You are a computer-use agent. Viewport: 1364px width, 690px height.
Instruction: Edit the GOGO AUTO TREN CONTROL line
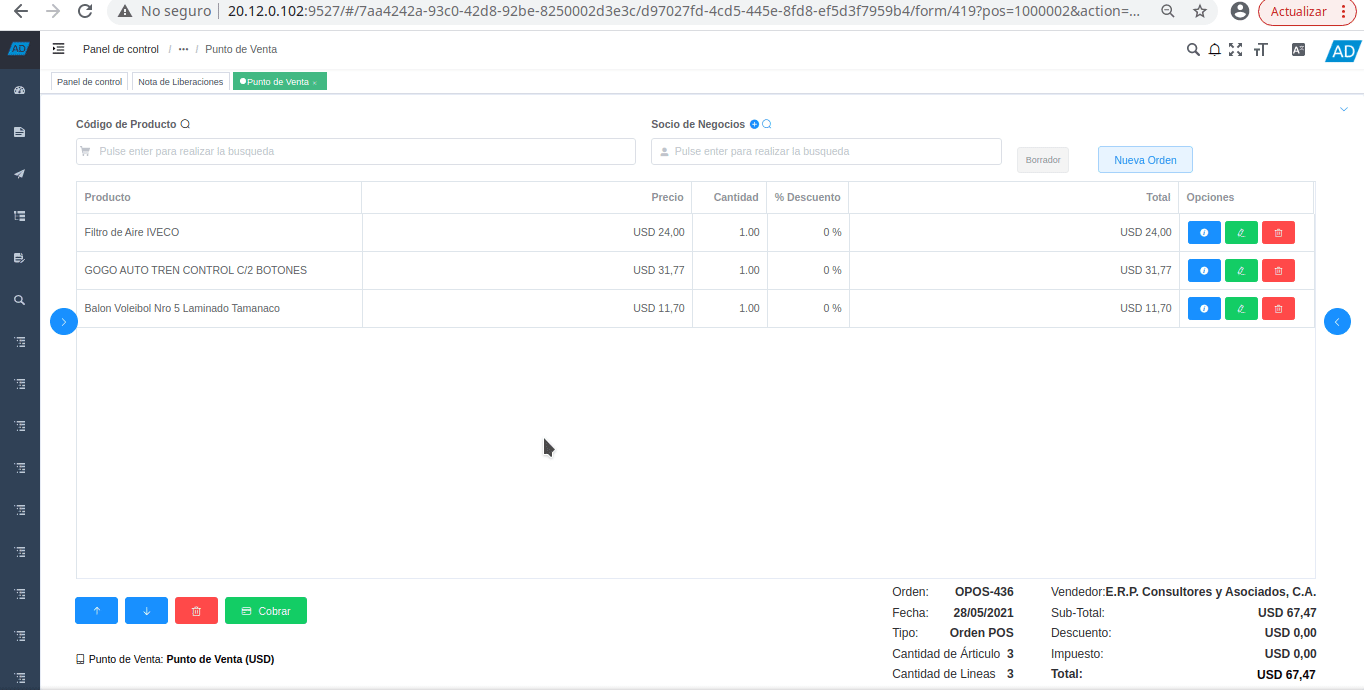pyautogui.click(x=1241, y=270)
